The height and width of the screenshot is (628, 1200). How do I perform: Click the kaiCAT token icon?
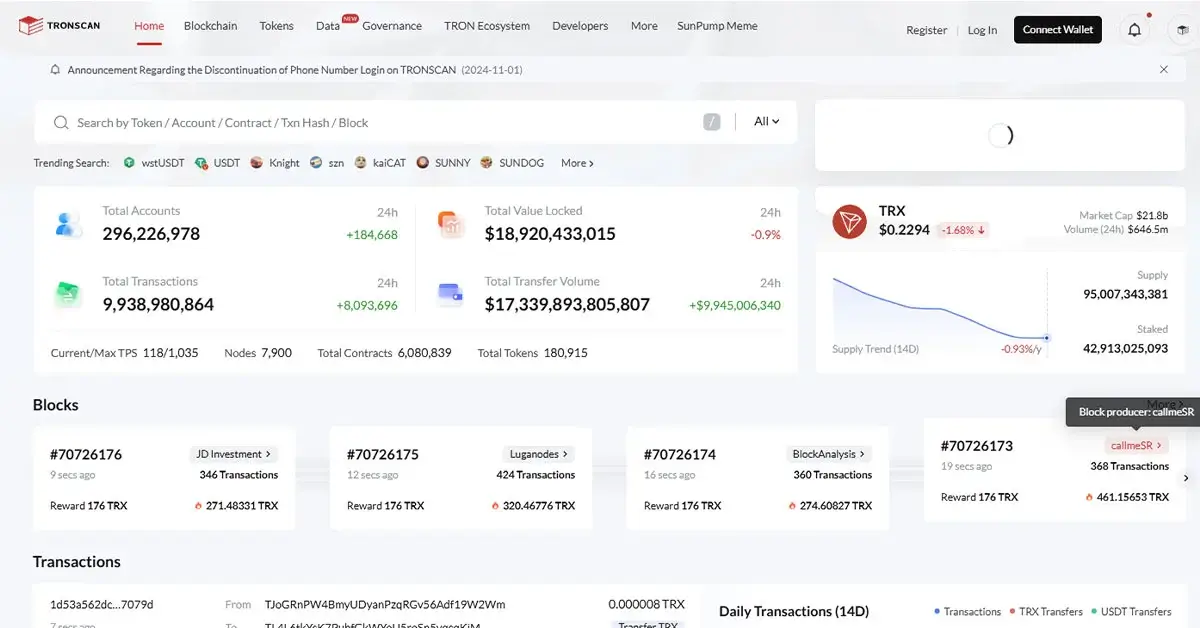[361, 162]
